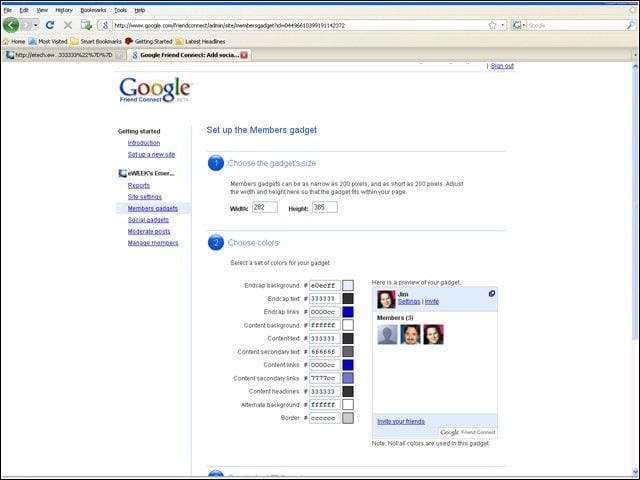Viewport: 640px width, 480px height.
Task: Click the Content secondary links swatch
Action: tap(348, 378)
